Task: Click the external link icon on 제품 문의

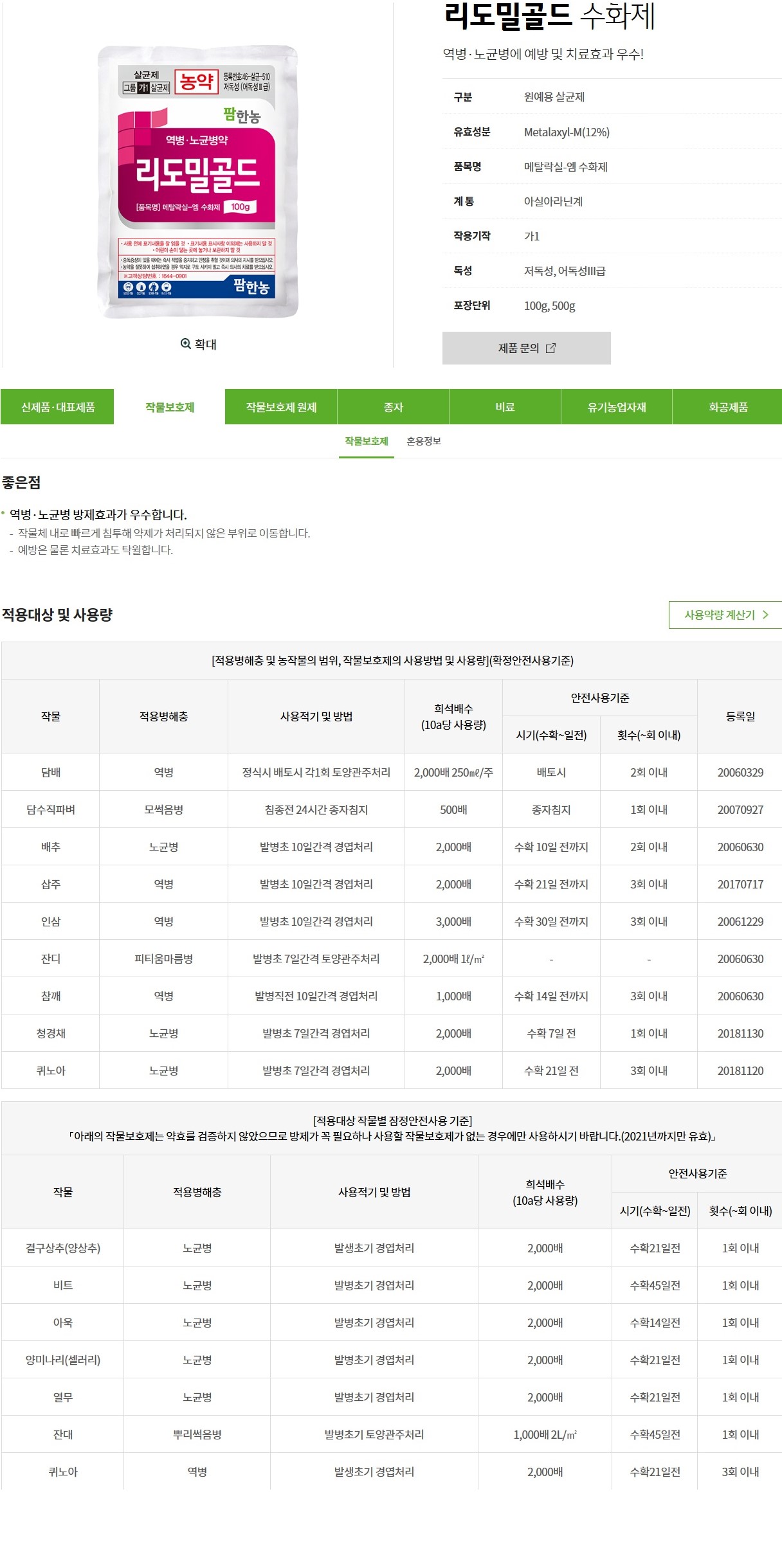Action: click(x=550, y=348)
